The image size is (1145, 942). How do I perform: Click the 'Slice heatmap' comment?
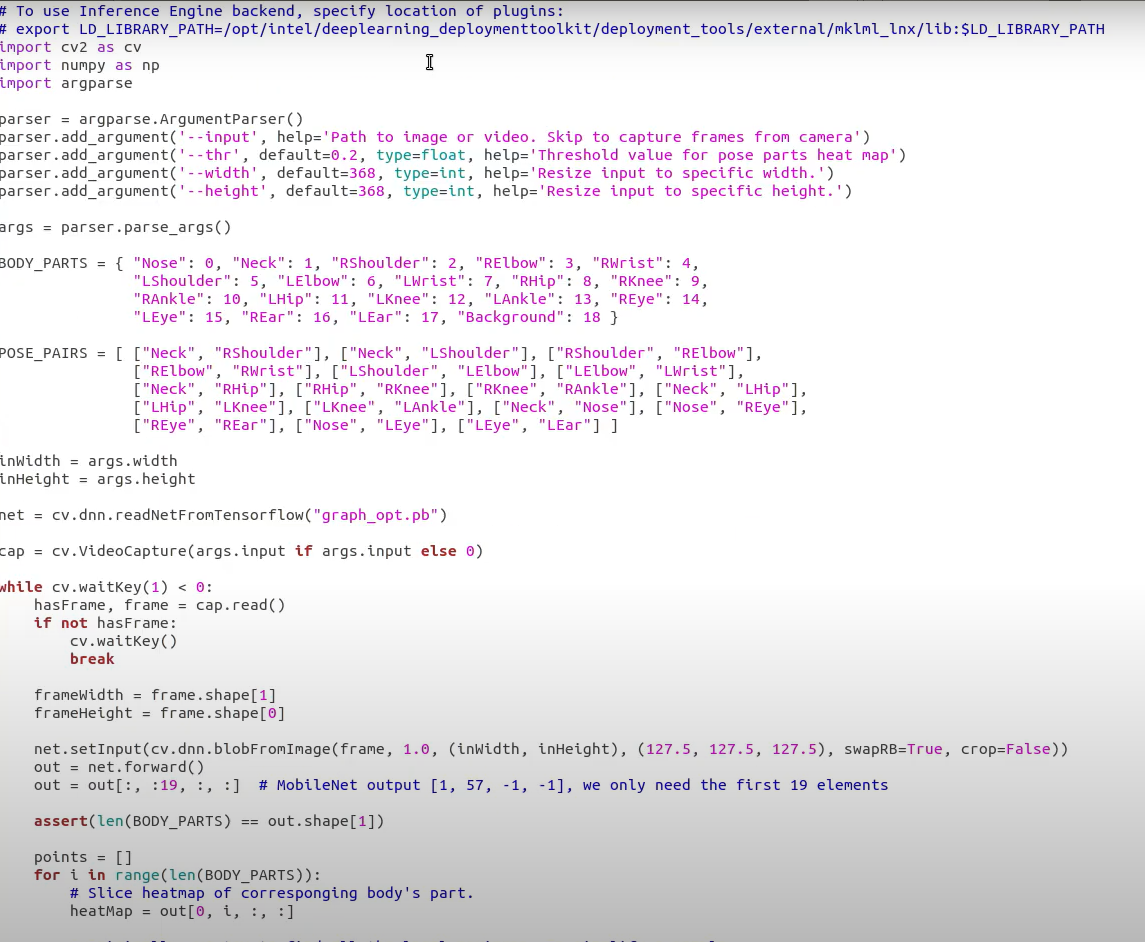click(272, 893)
